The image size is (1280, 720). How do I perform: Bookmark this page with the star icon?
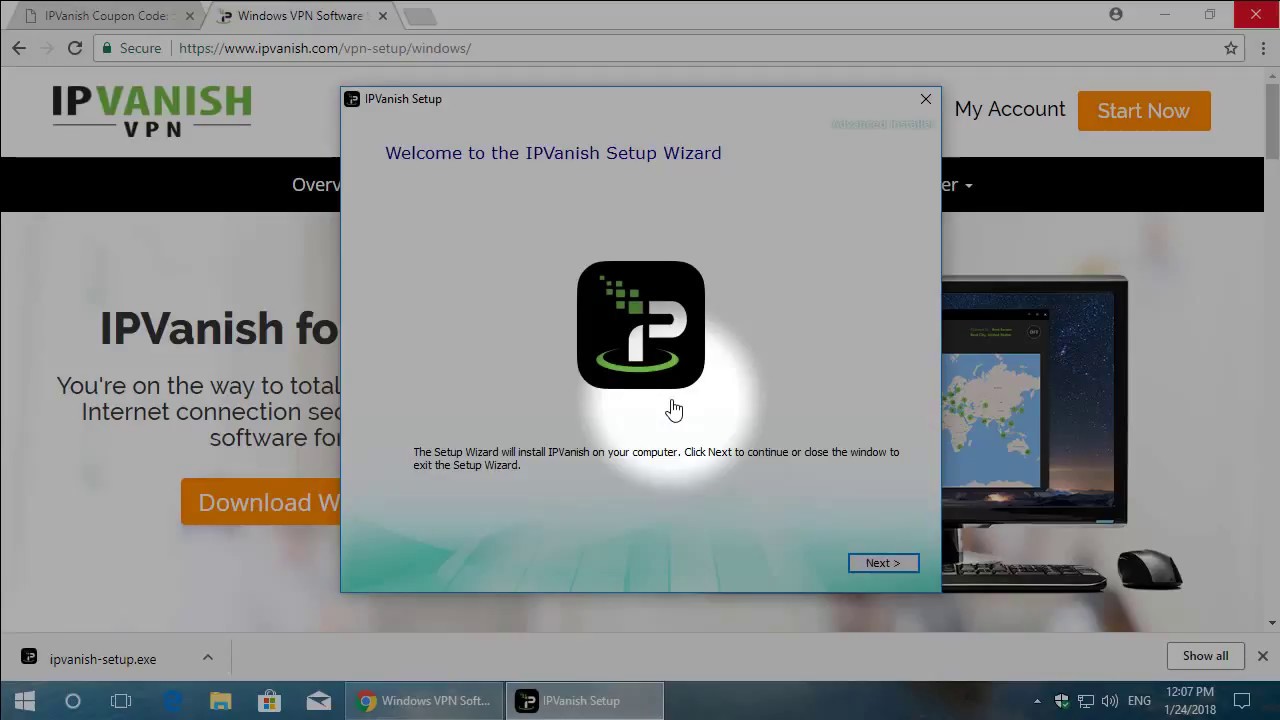[x=1231, y=48]
